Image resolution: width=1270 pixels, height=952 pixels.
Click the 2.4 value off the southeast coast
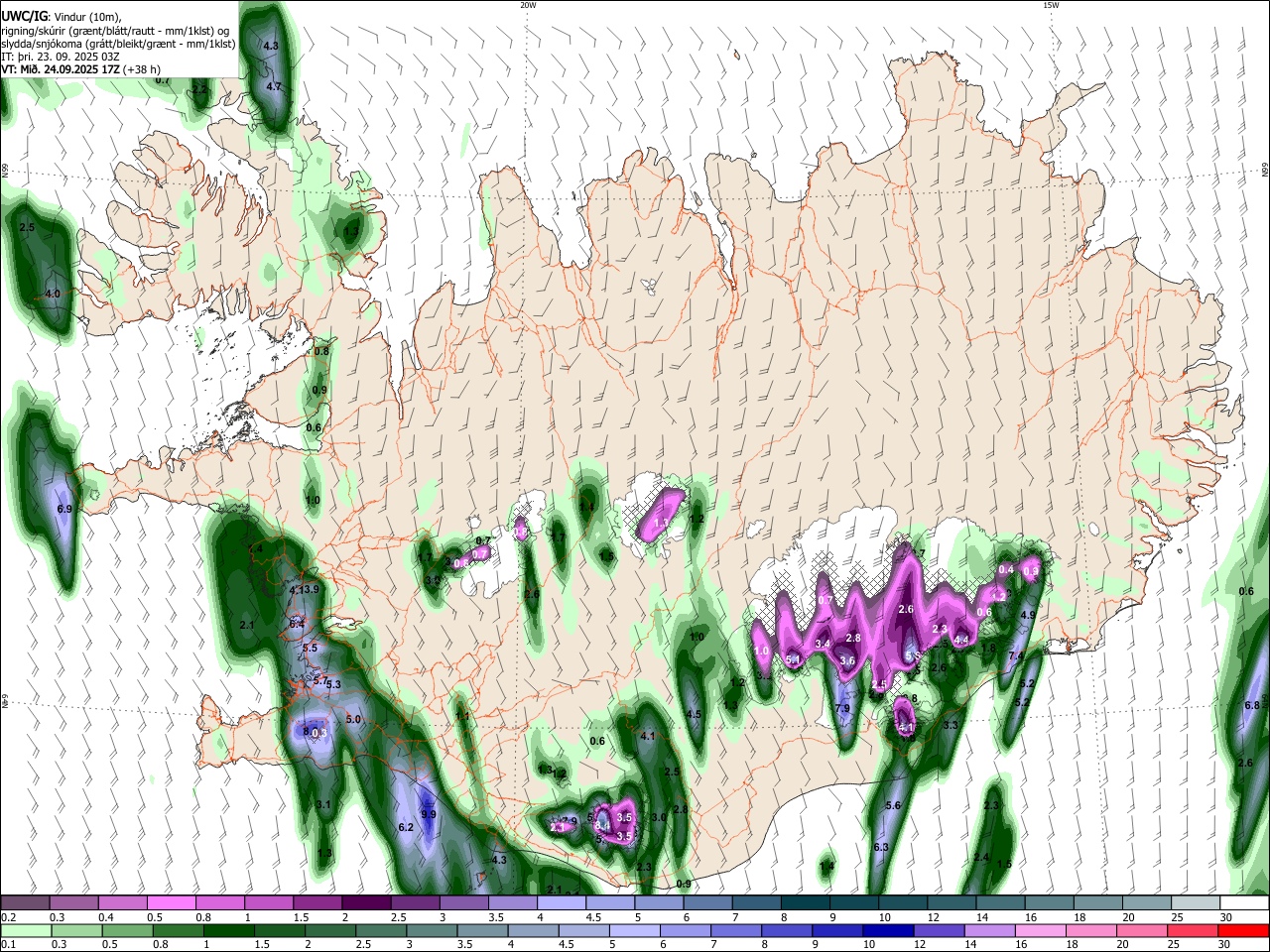(x=981, y=857)
